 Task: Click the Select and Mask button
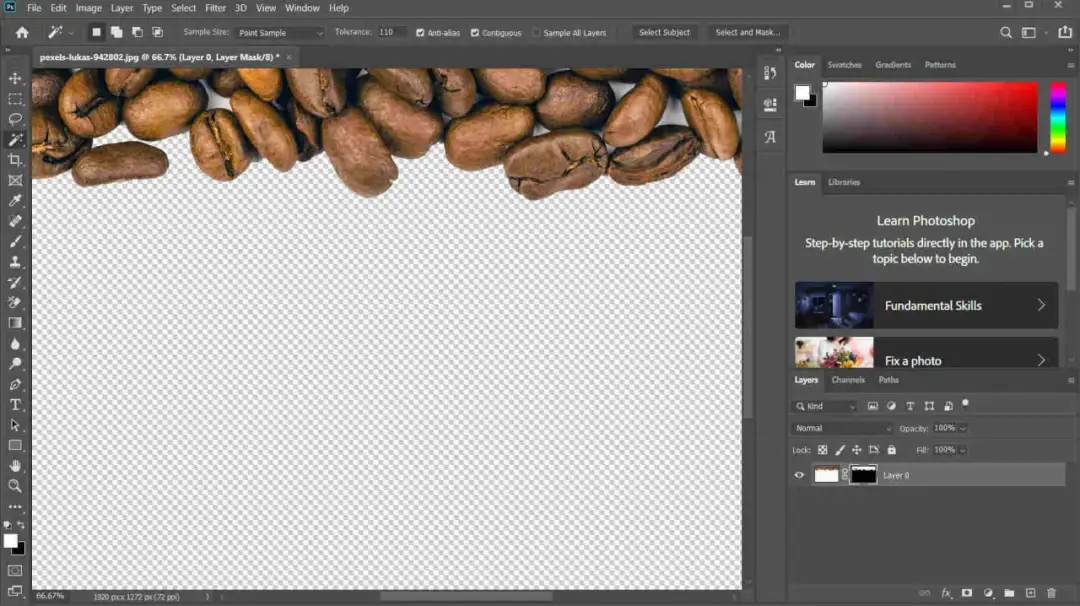[747, 32]
